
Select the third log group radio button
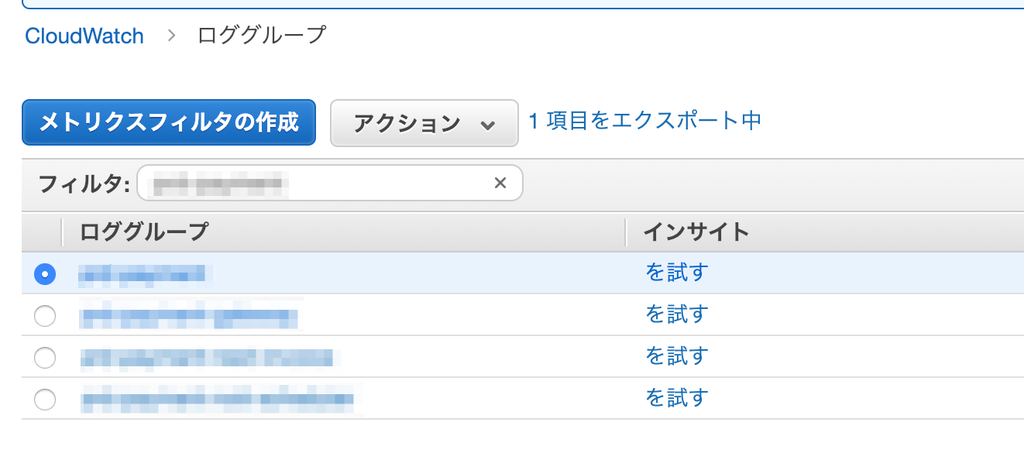click(45, 357)
